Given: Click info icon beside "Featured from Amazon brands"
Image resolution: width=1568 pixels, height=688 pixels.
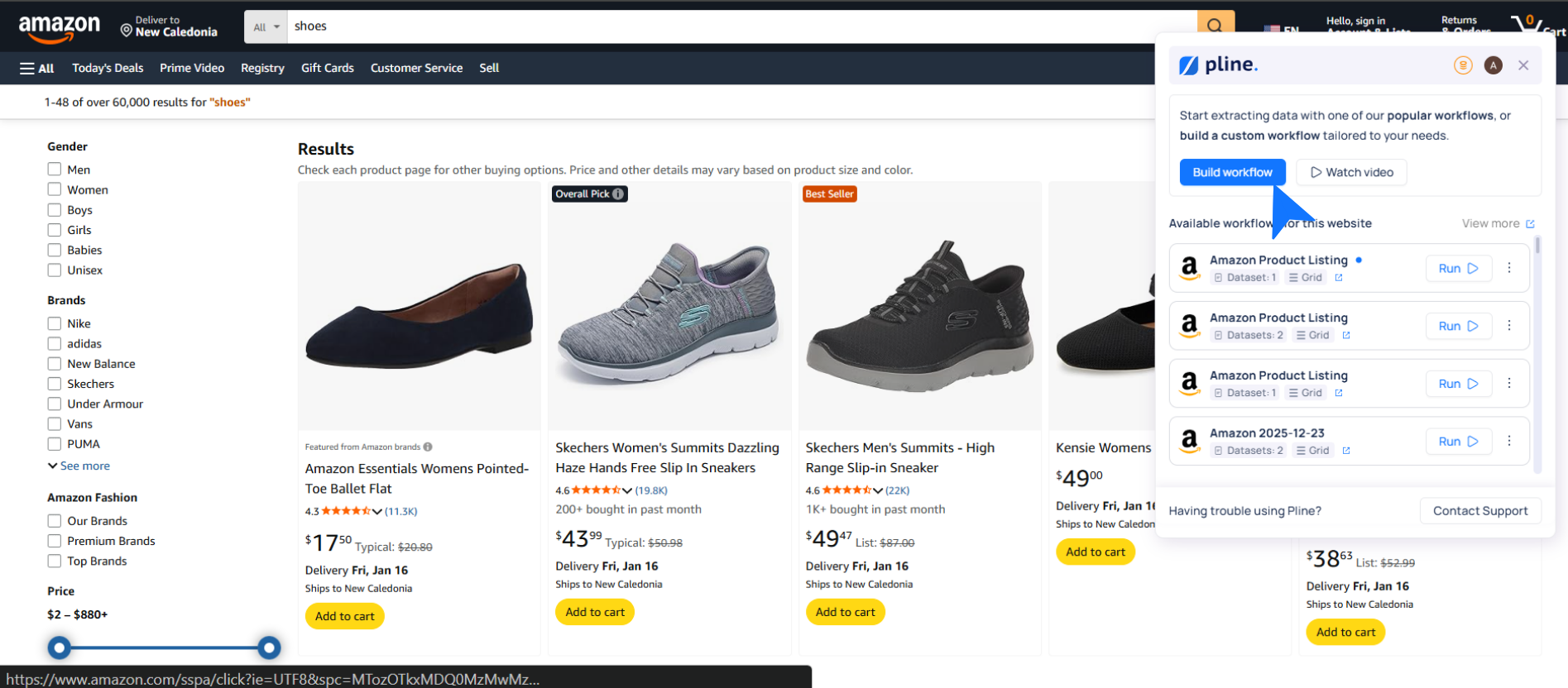Looking at the screenshot, I should click(428, 447).
